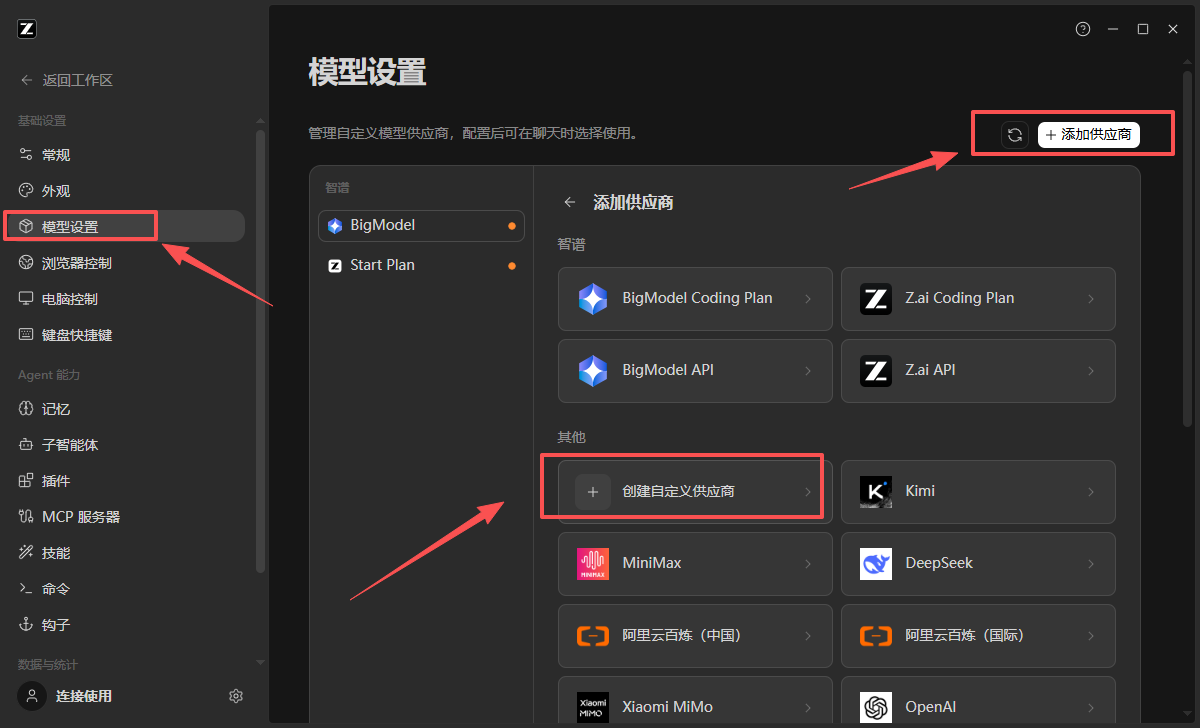
Task: Click plus icon for 创建自定义供应商
Action: (593, 492)
